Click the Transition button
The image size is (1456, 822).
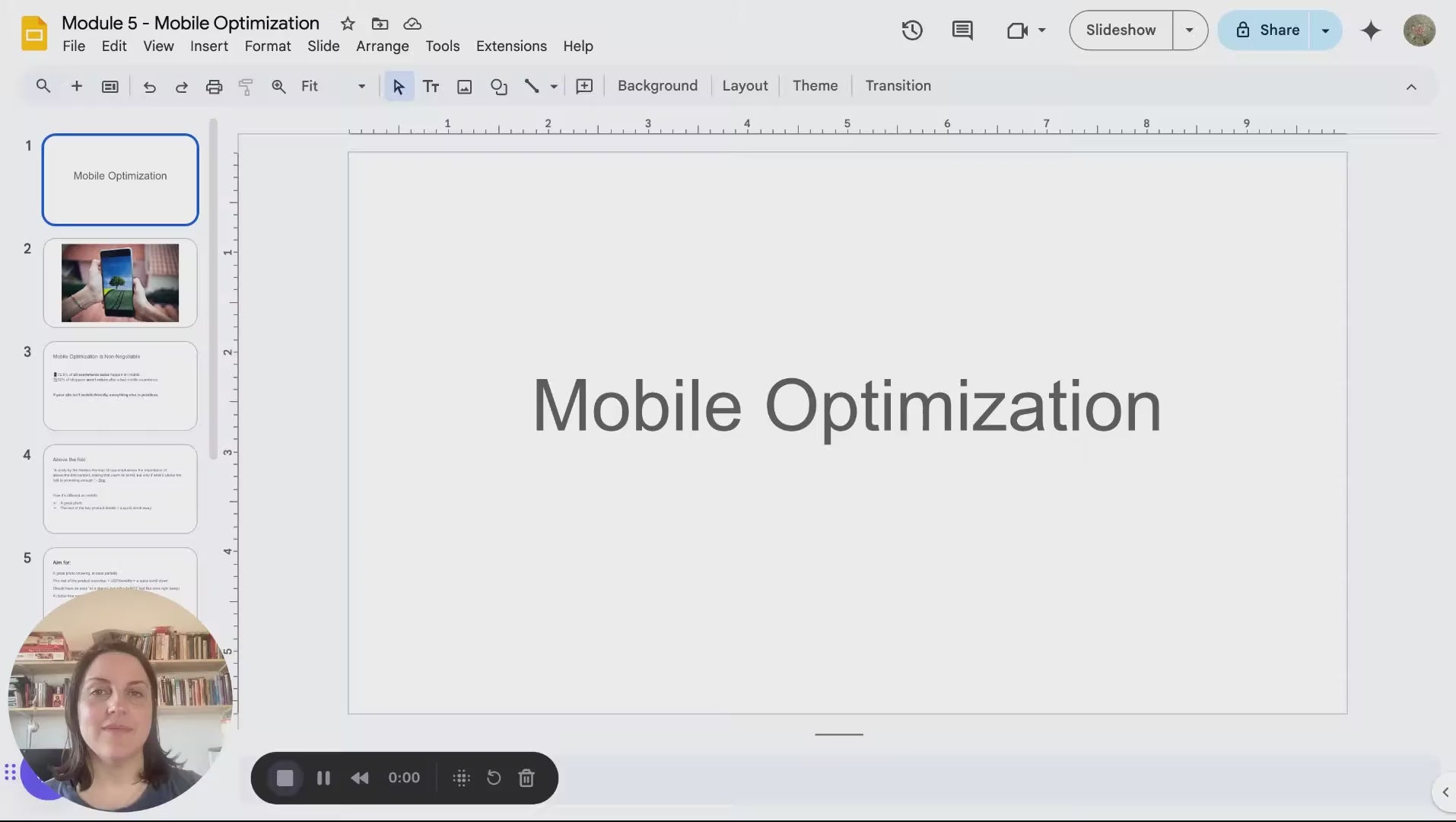pos(898,86)
